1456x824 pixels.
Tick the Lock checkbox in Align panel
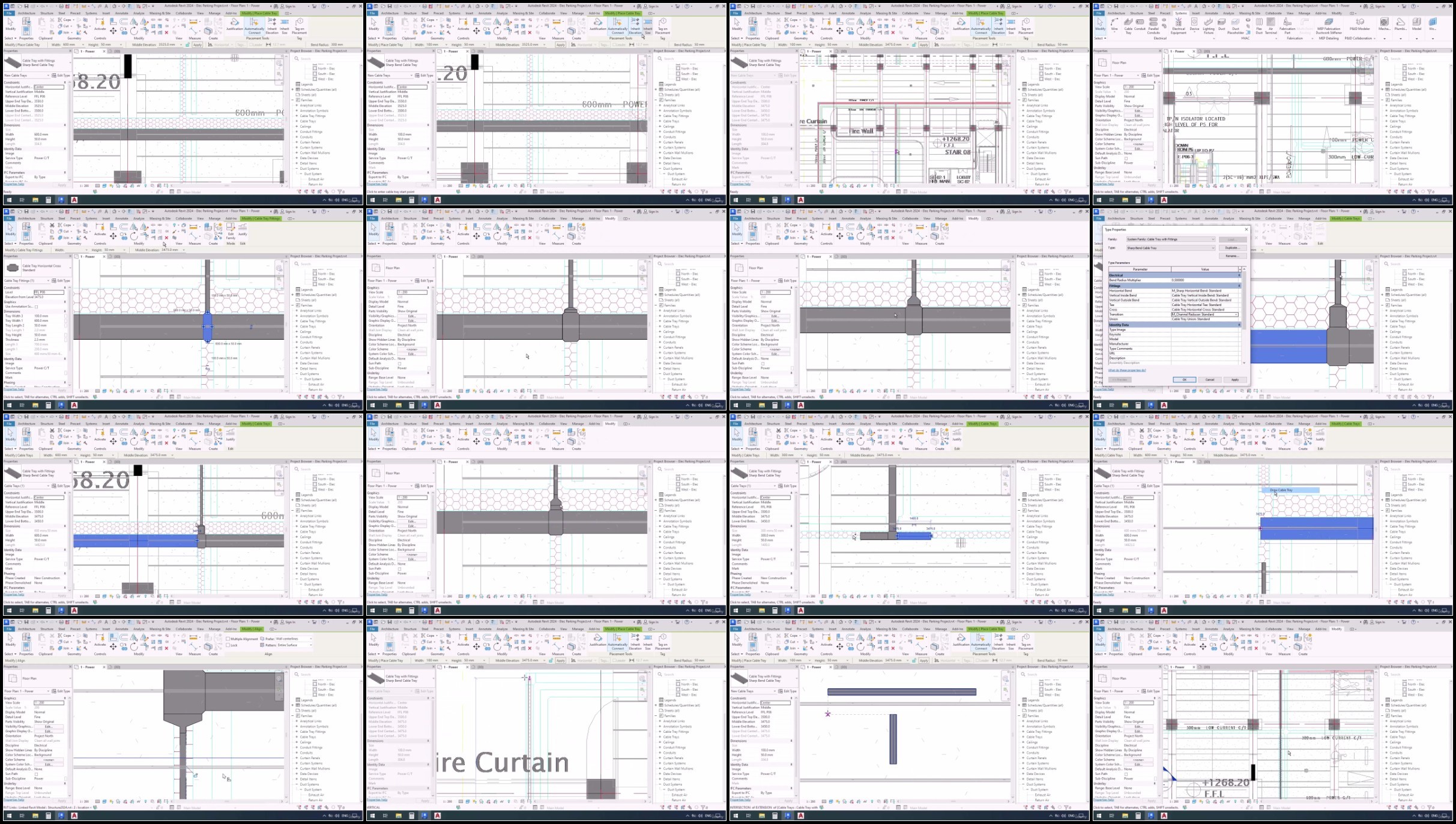click(x=228, y=645)
